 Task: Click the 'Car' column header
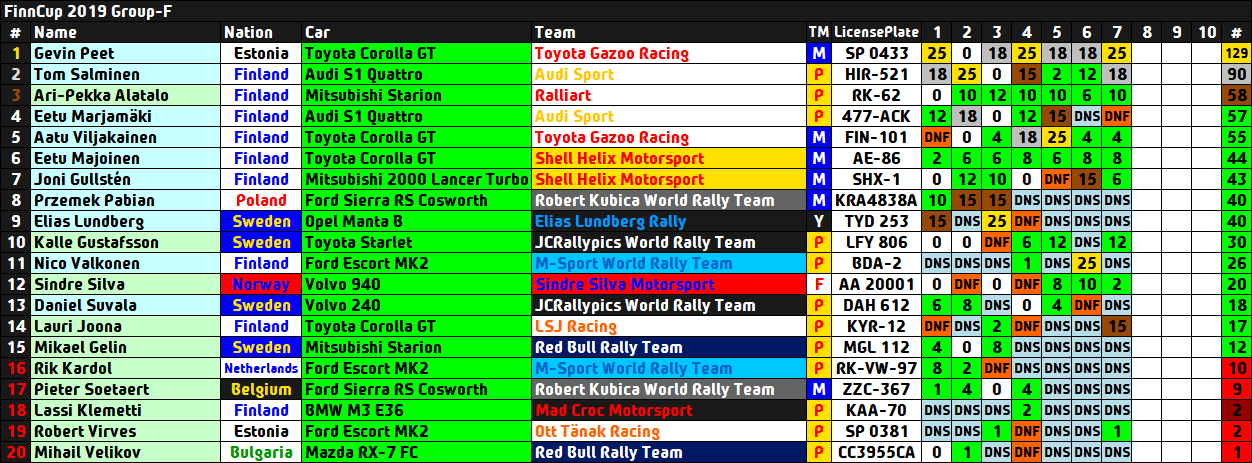coord(416,32)
